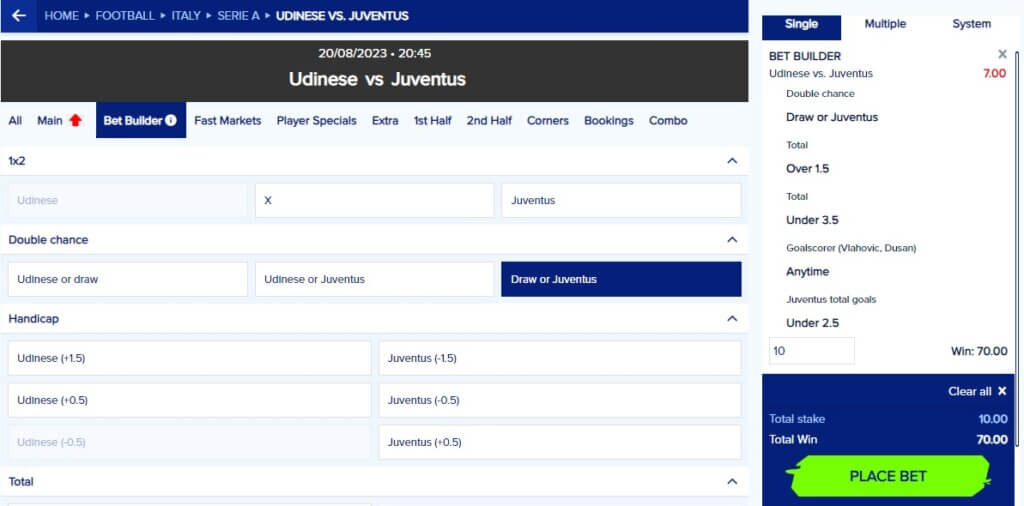The height and width of the screenshot is (506, 1024).
Task: Open the Main markets tab
Action: tap(50, 120)
